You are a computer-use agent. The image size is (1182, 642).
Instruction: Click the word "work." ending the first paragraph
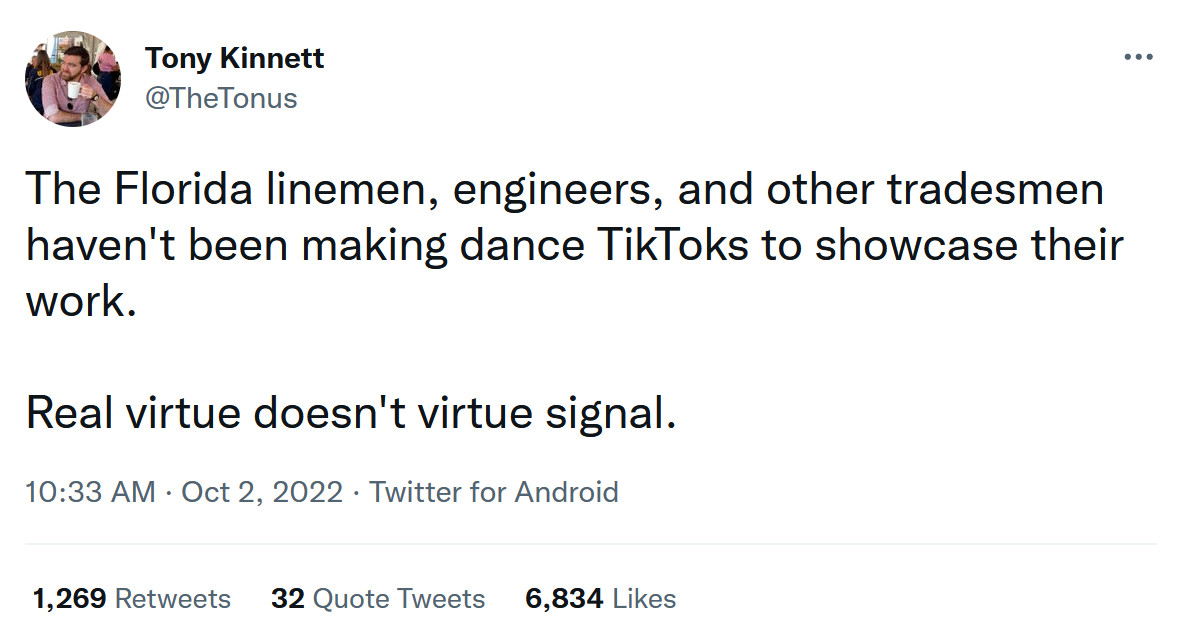point(81,302)
